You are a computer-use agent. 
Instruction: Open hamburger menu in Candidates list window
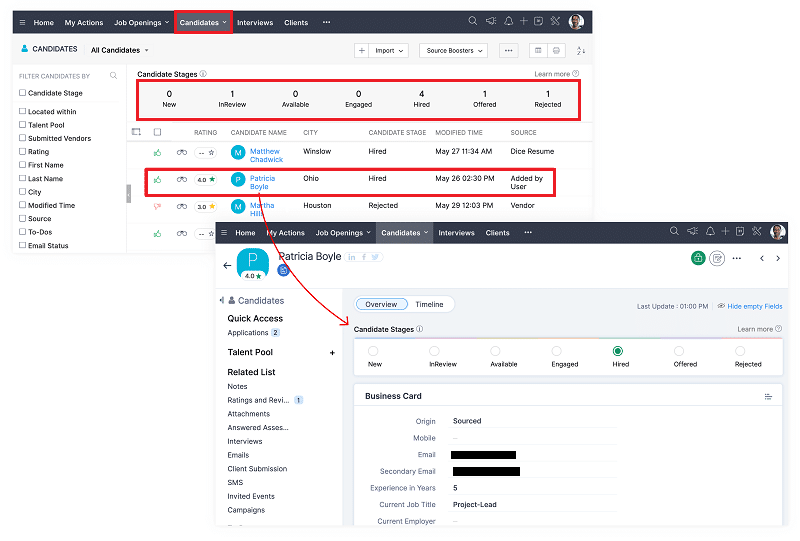[22, 22]
